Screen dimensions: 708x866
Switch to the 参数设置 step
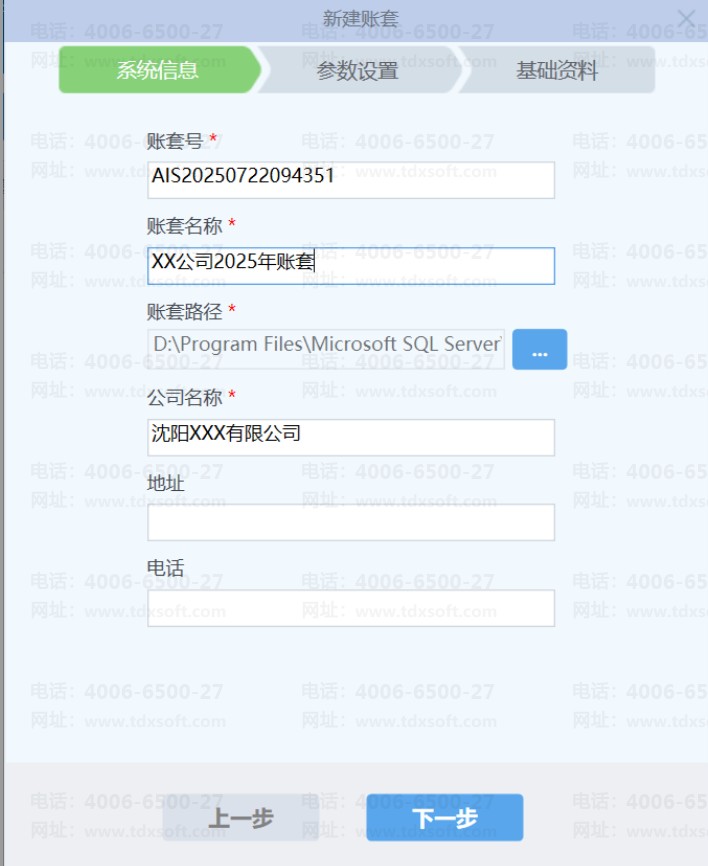point(359,70)
